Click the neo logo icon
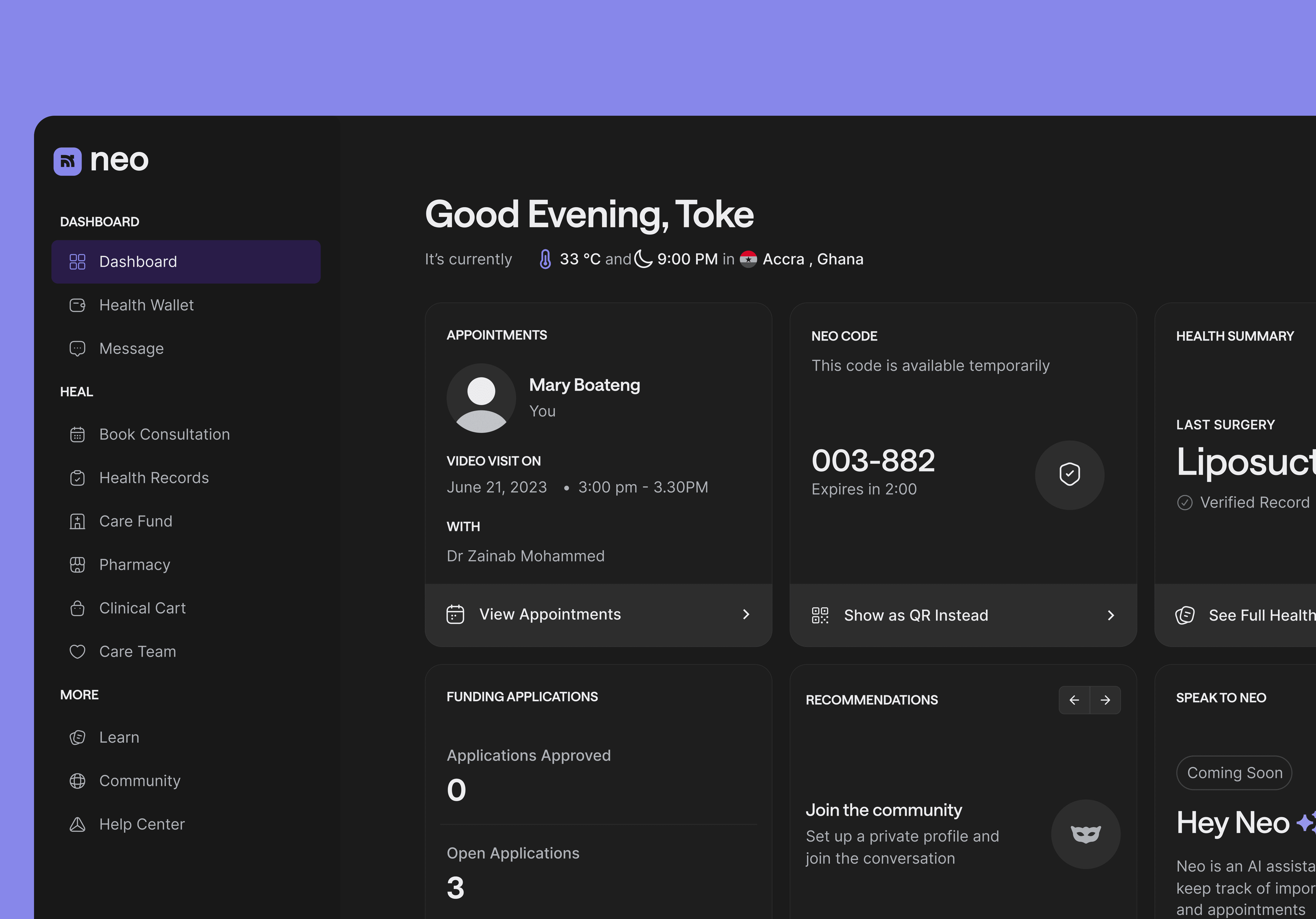 pos(68,162)
